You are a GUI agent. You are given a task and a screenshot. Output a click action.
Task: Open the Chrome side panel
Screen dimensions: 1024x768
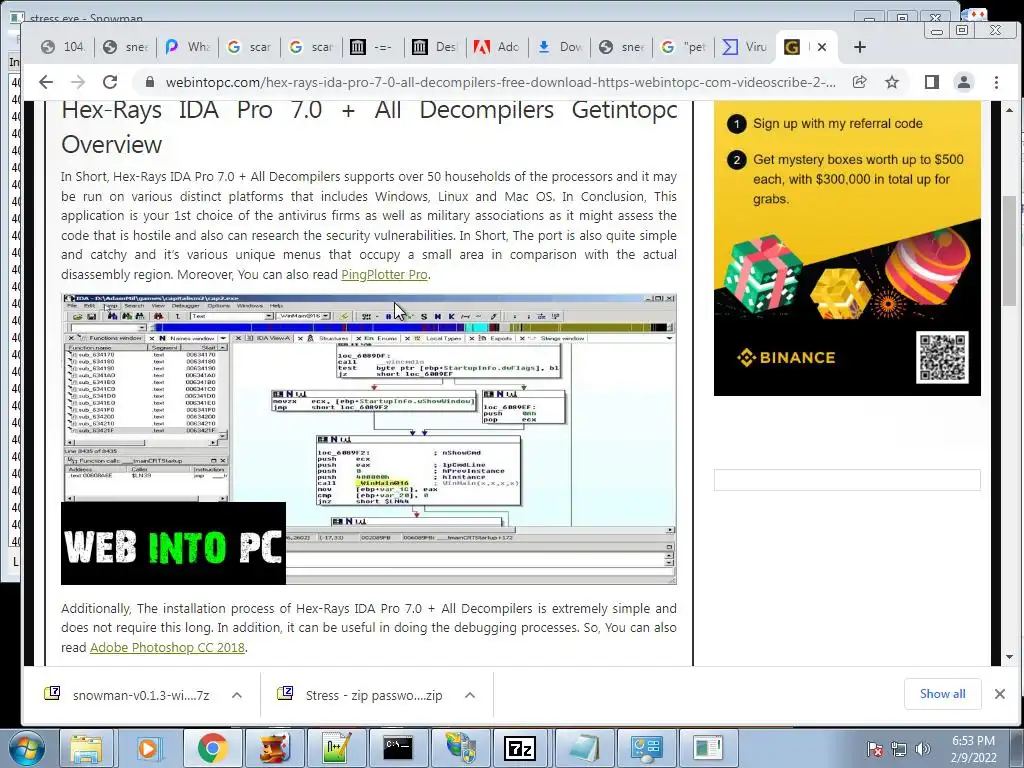tap(931, 82)
